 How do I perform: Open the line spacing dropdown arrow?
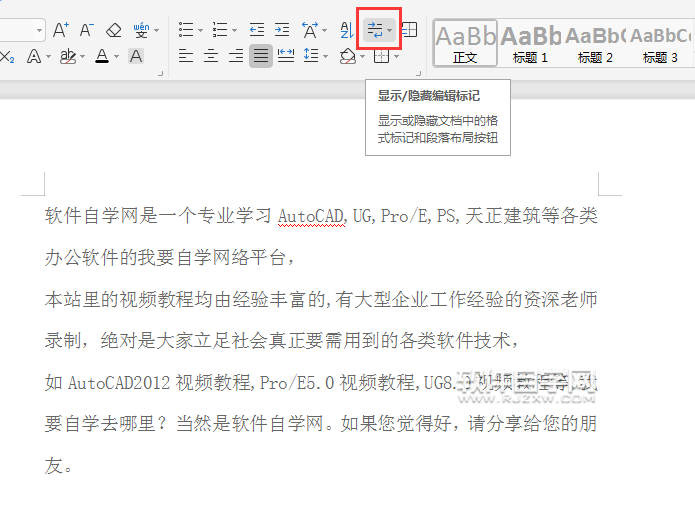tap(325, 57)
